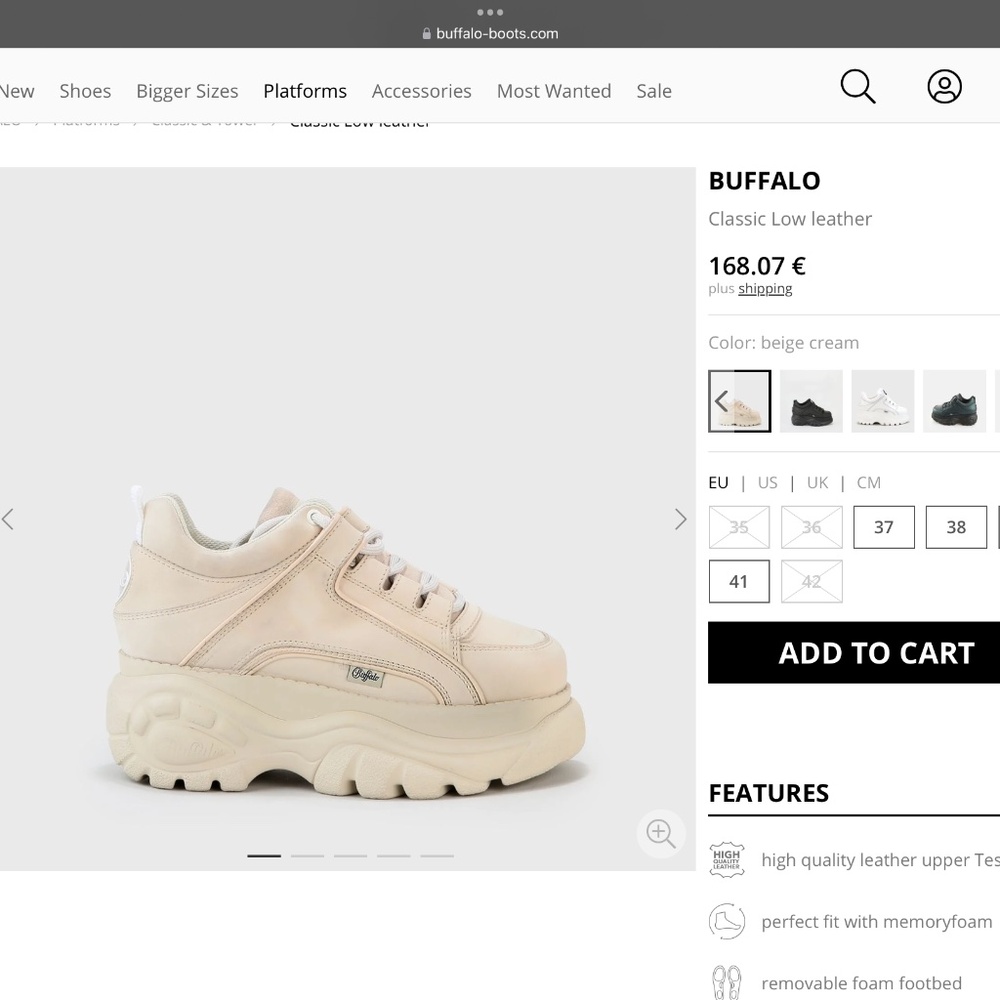Open the search magnifier icon

pos(858,86)
